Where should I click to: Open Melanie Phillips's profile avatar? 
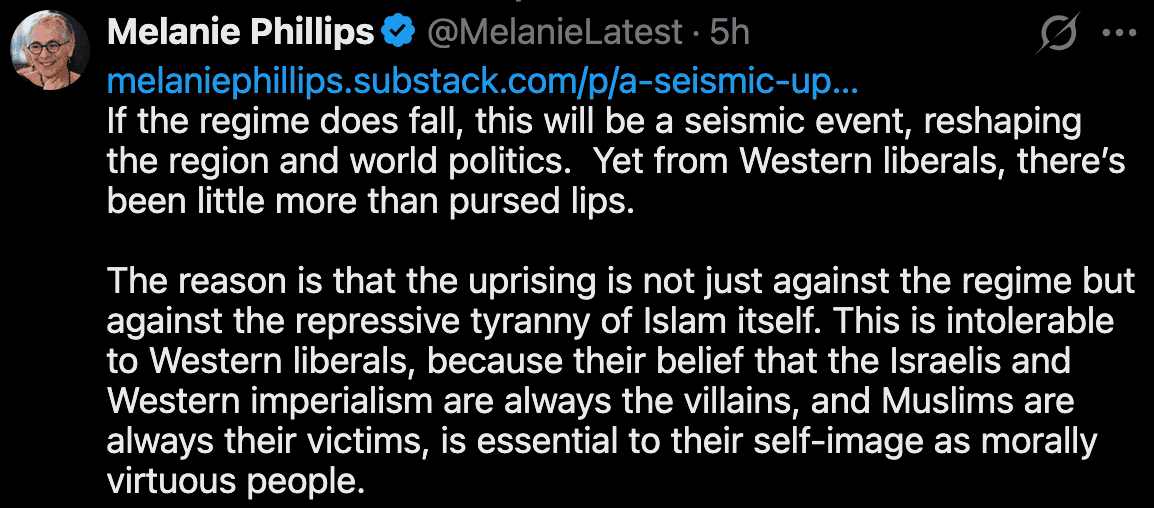49,50
